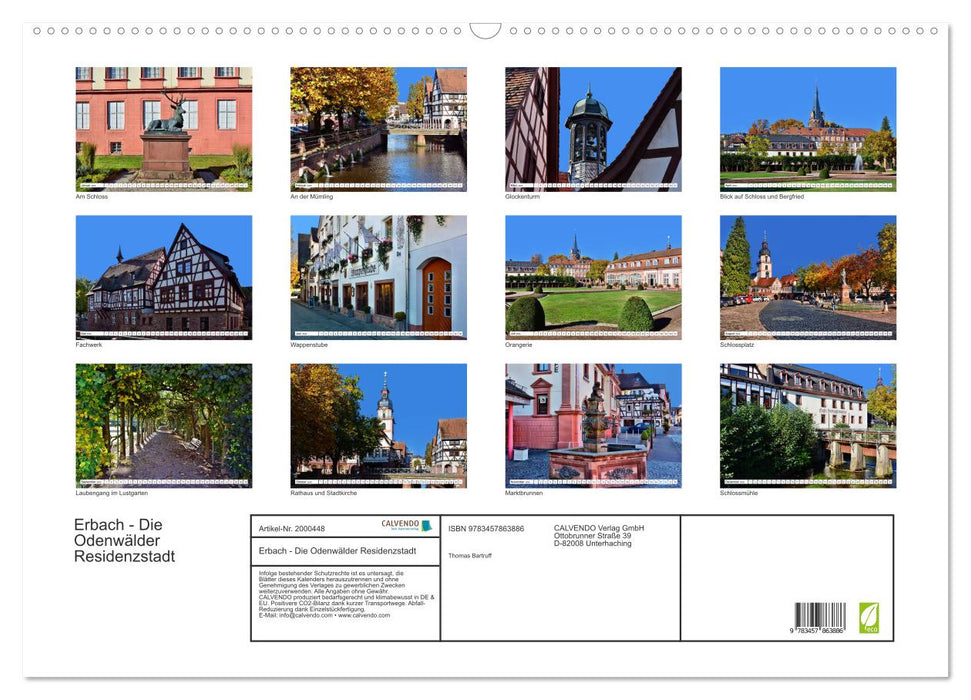
Task: Open the Erbach - Die Odenwälder Residenzstadt title row
Action: coord(340,548)
